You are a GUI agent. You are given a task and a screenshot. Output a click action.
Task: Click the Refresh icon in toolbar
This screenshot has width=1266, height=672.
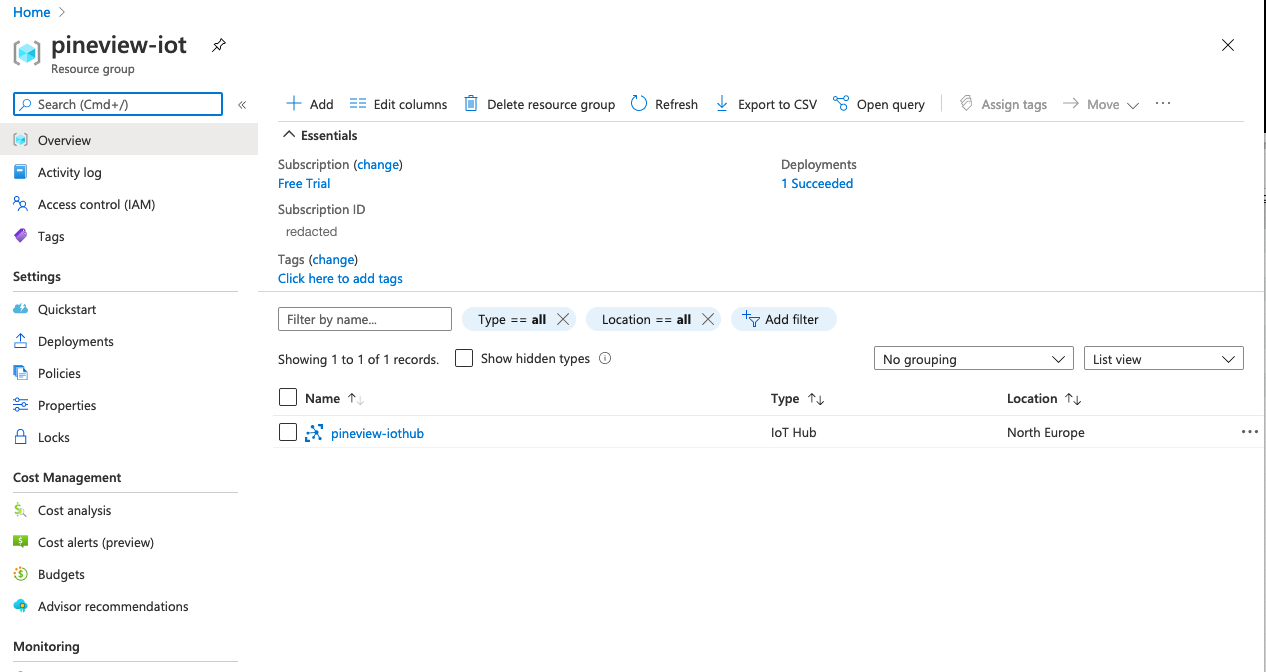pos(639,104)
